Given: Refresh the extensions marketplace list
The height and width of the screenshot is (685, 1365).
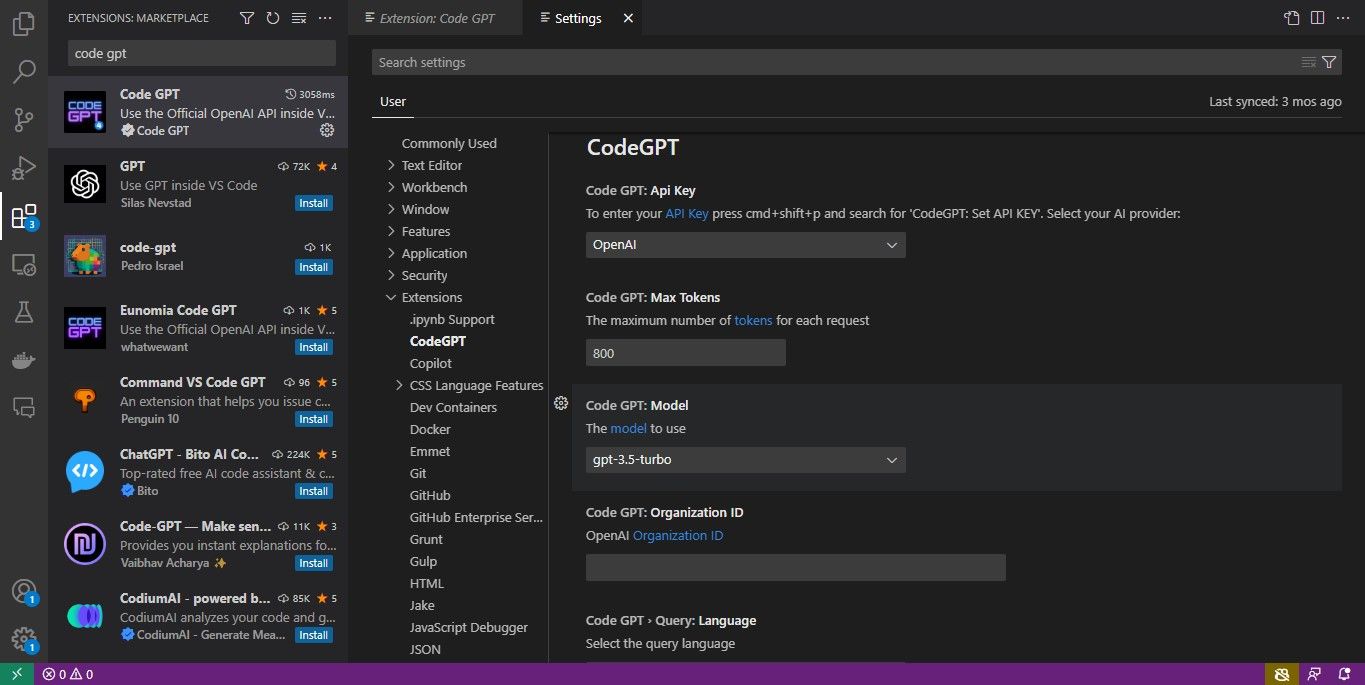Looking at the screenshot, I should point(272,17).
